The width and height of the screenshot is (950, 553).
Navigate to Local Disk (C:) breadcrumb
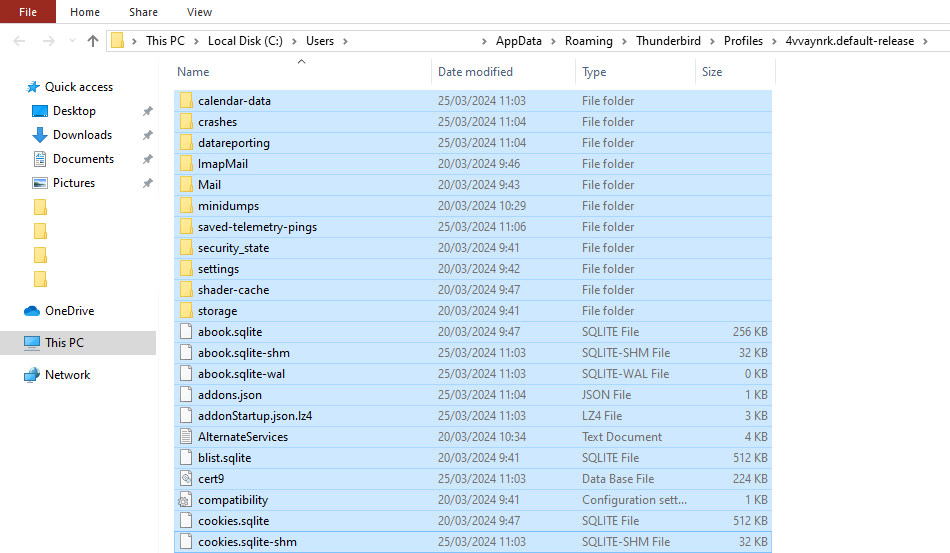click(x=245, y=41)
